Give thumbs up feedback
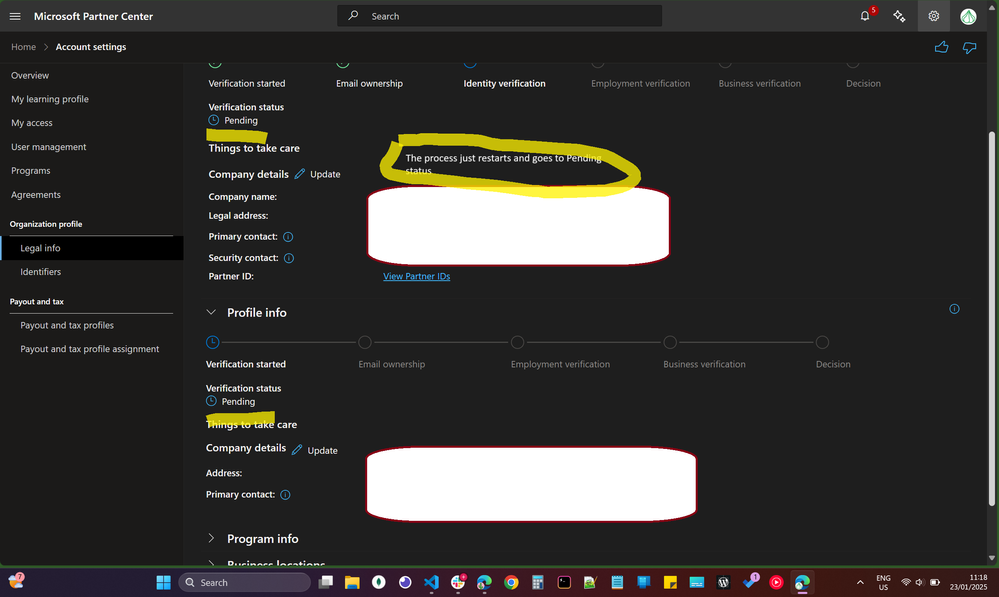 click(x=941, y=47)
